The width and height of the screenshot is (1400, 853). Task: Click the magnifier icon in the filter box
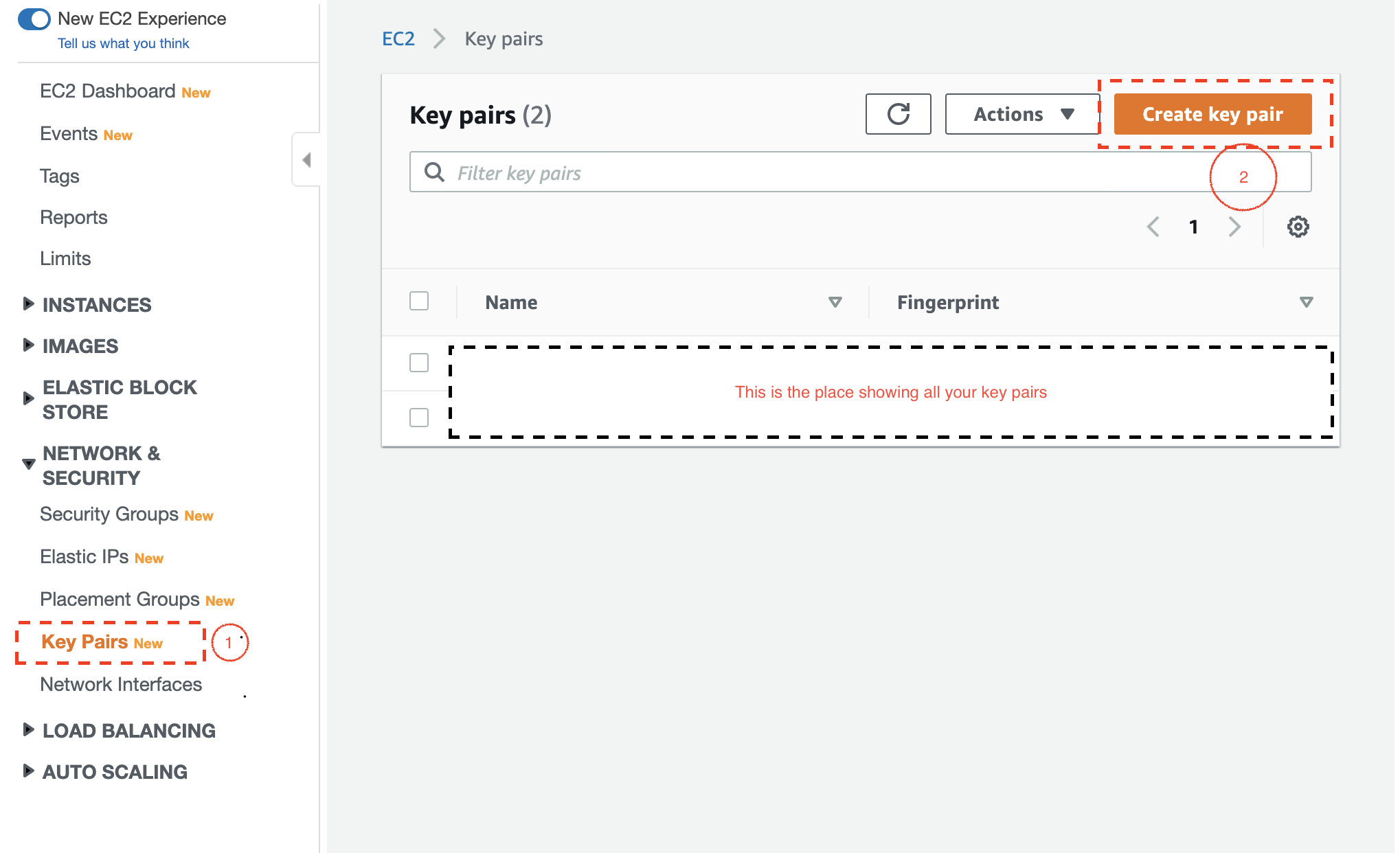(x=434, y=172)
